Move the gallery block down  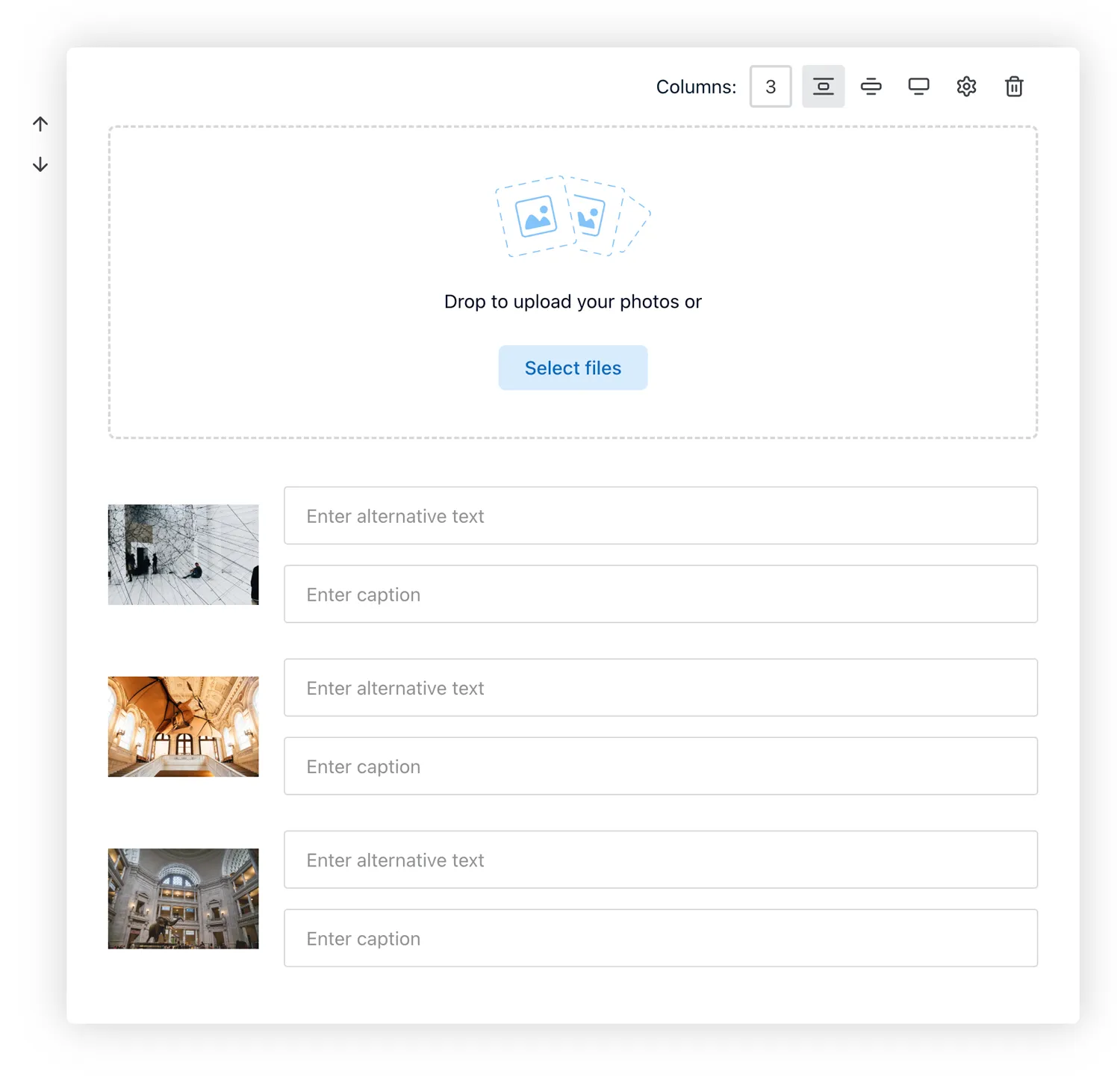pyautogui.click(x=40, y=164)
